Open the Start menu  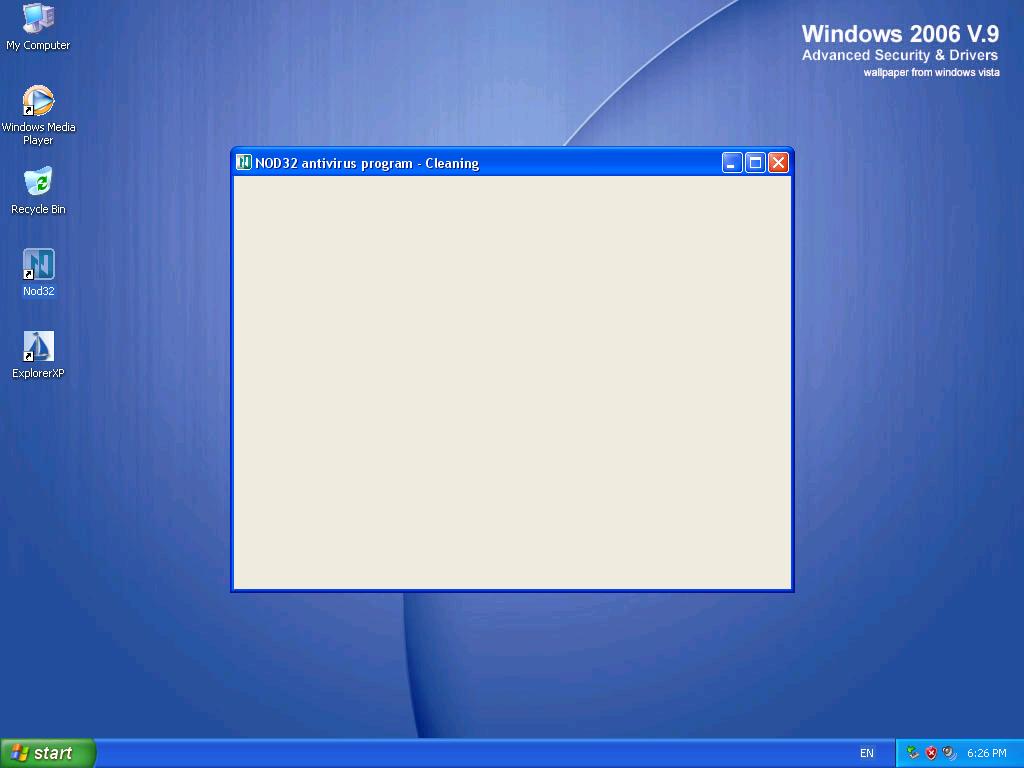(48, 753)
